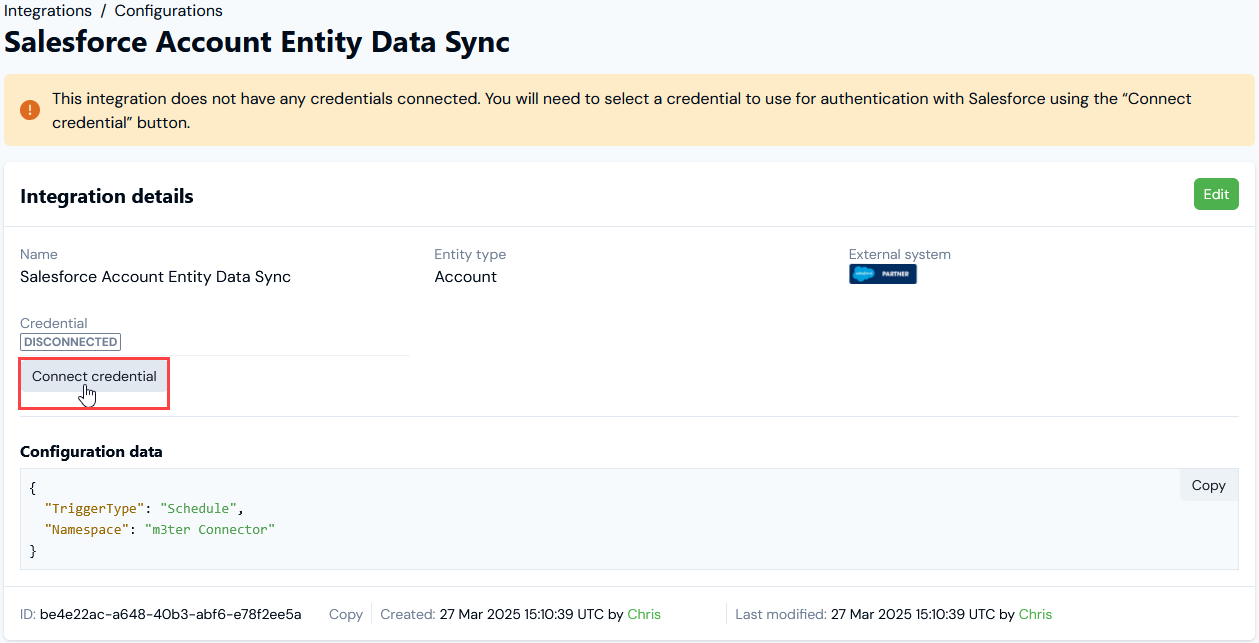Click the Integration details heading
This screenshot has width=1259, height=643.
107,196
